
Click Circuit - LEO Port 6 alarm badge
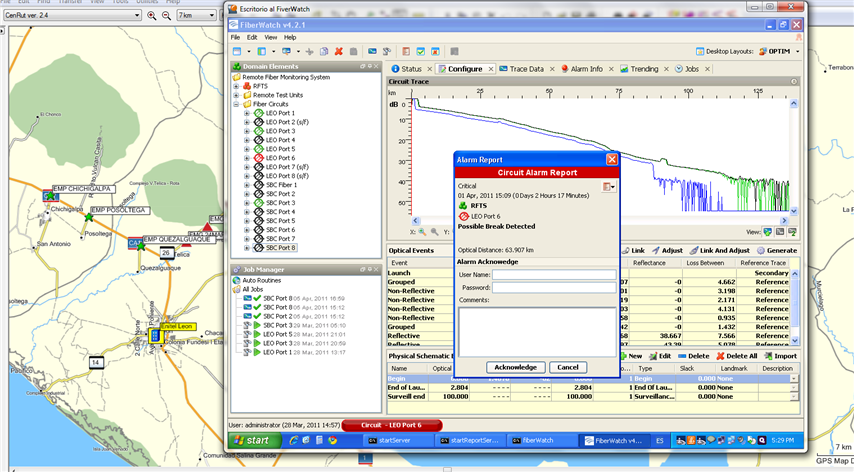point(391,425)
